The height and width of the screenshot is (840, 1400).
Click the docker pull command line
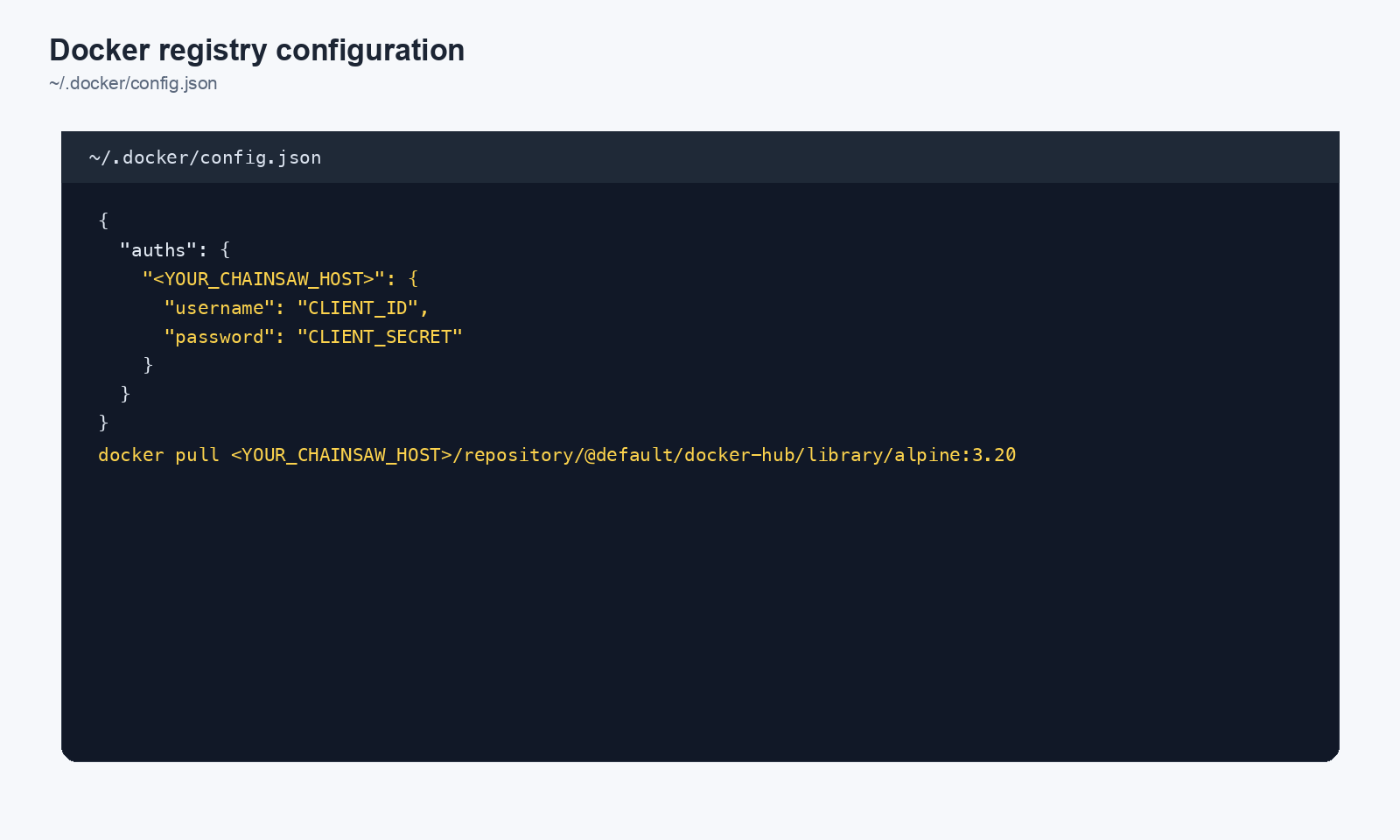point(557,455)
